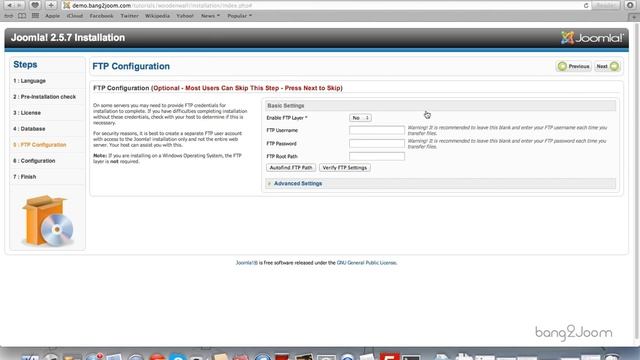Click the Joomla! 2.5.7 Installation title

pos(68,38)
